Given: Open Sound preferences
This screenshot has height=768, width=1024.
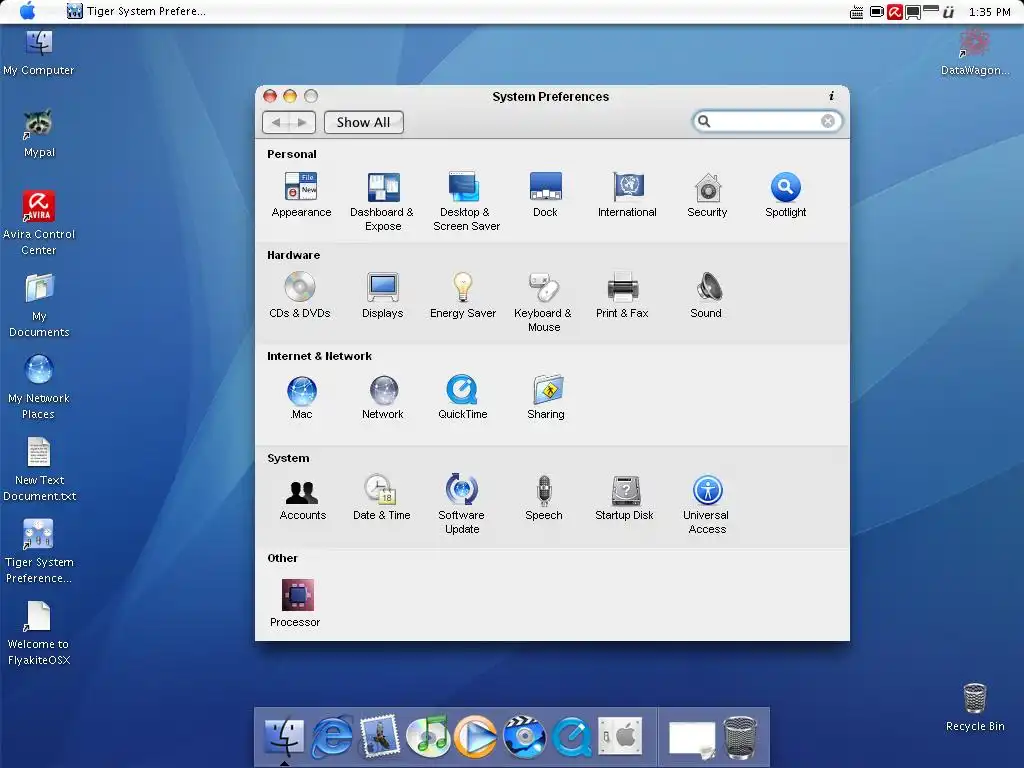Looking at the screenshot, I should pyautogui.click(x=706, y=296).
